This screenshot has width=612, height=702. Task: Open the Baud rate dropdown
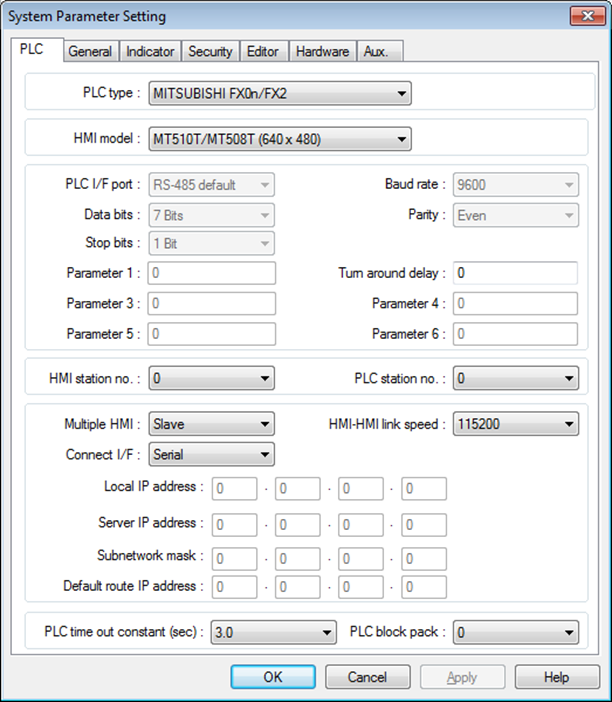[x=515, y=185]
